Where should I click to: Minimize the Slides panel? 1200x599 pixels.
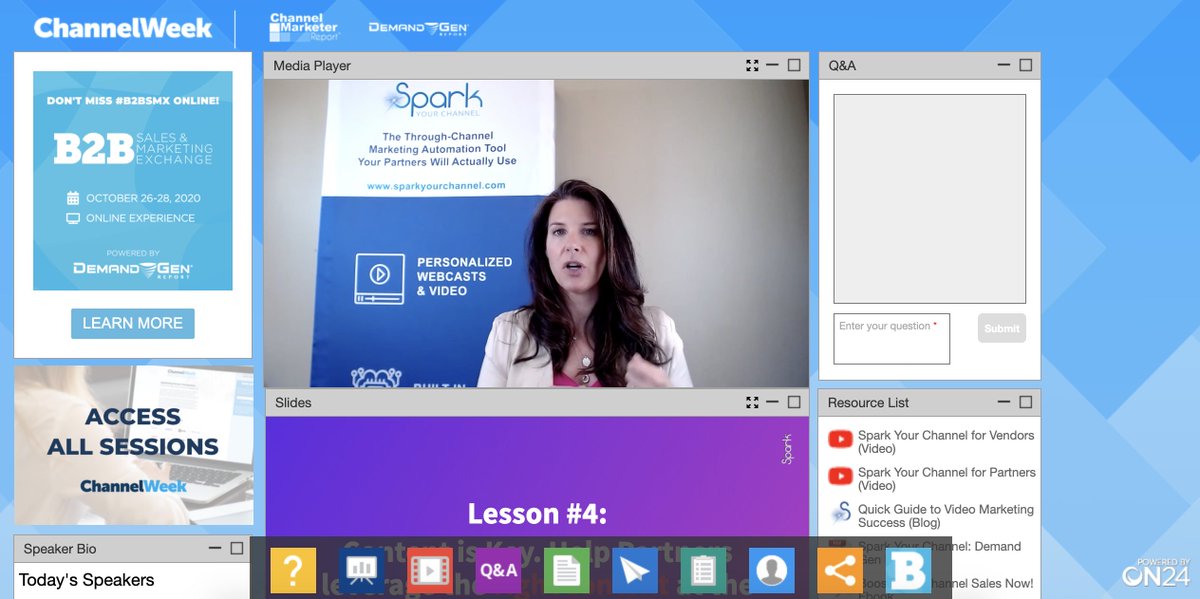[x=772, y=403]
